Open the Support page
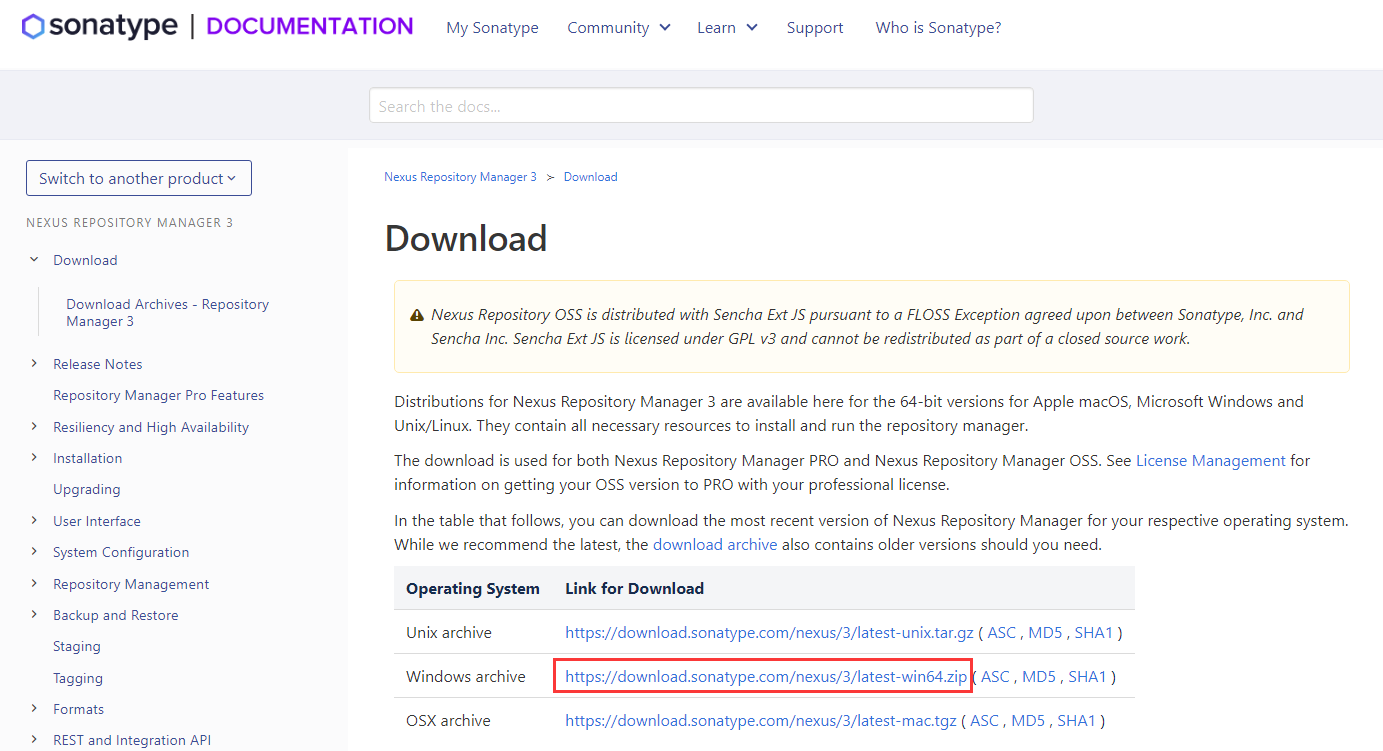The image size is (1383, 751). click(815, 28)
